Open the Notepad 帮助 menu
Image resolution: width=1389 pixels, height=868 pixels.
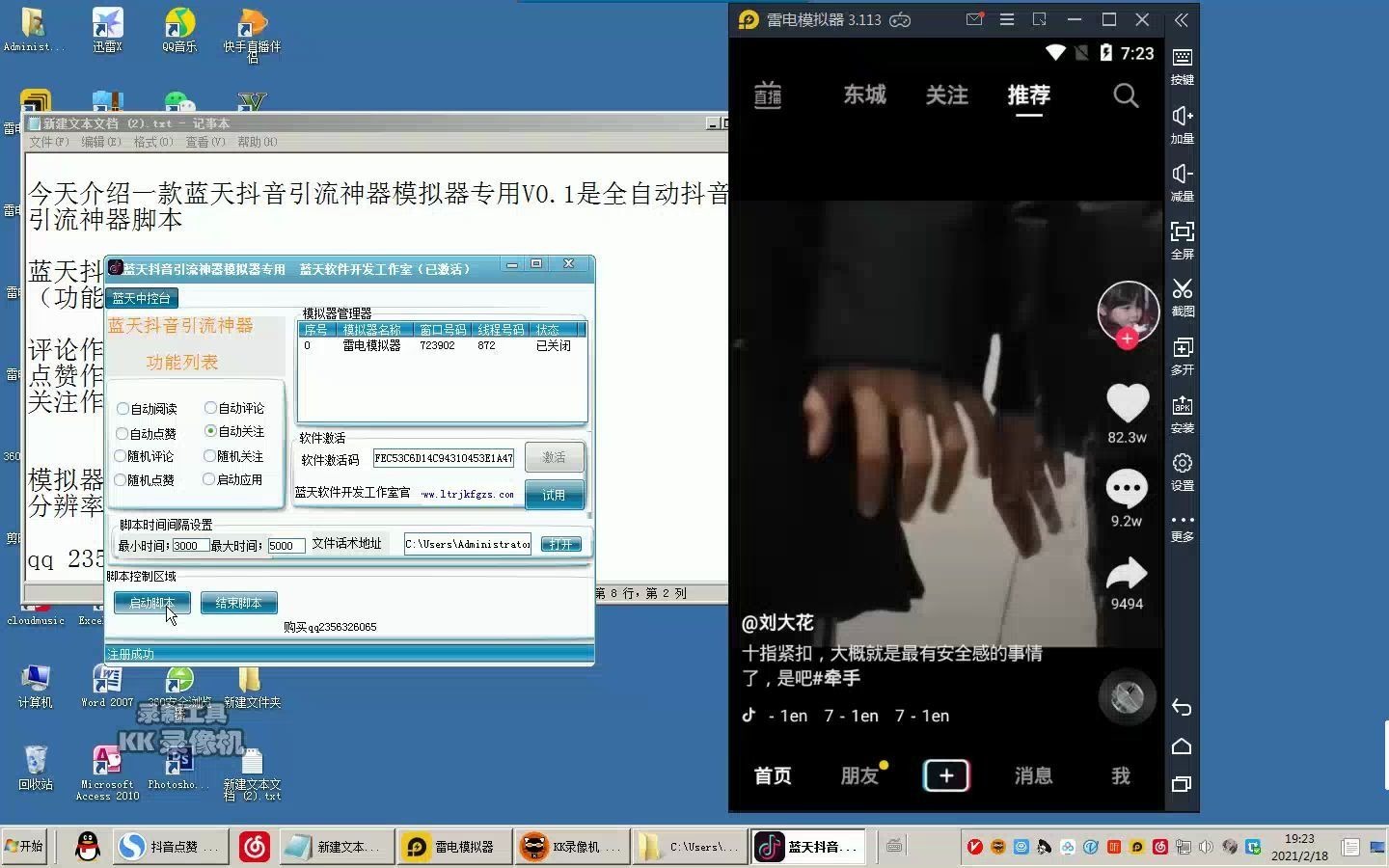click(x=257, y=142)
